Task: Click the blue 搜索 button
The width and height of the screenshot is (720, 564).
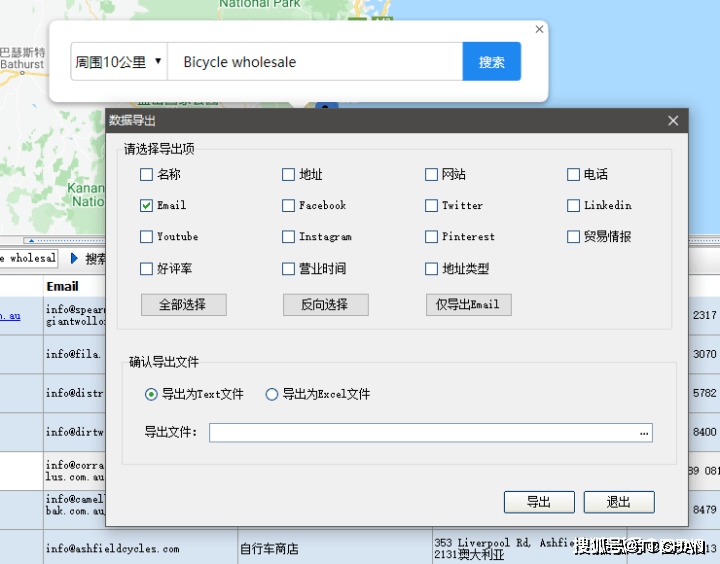Action: pos(492,62)
